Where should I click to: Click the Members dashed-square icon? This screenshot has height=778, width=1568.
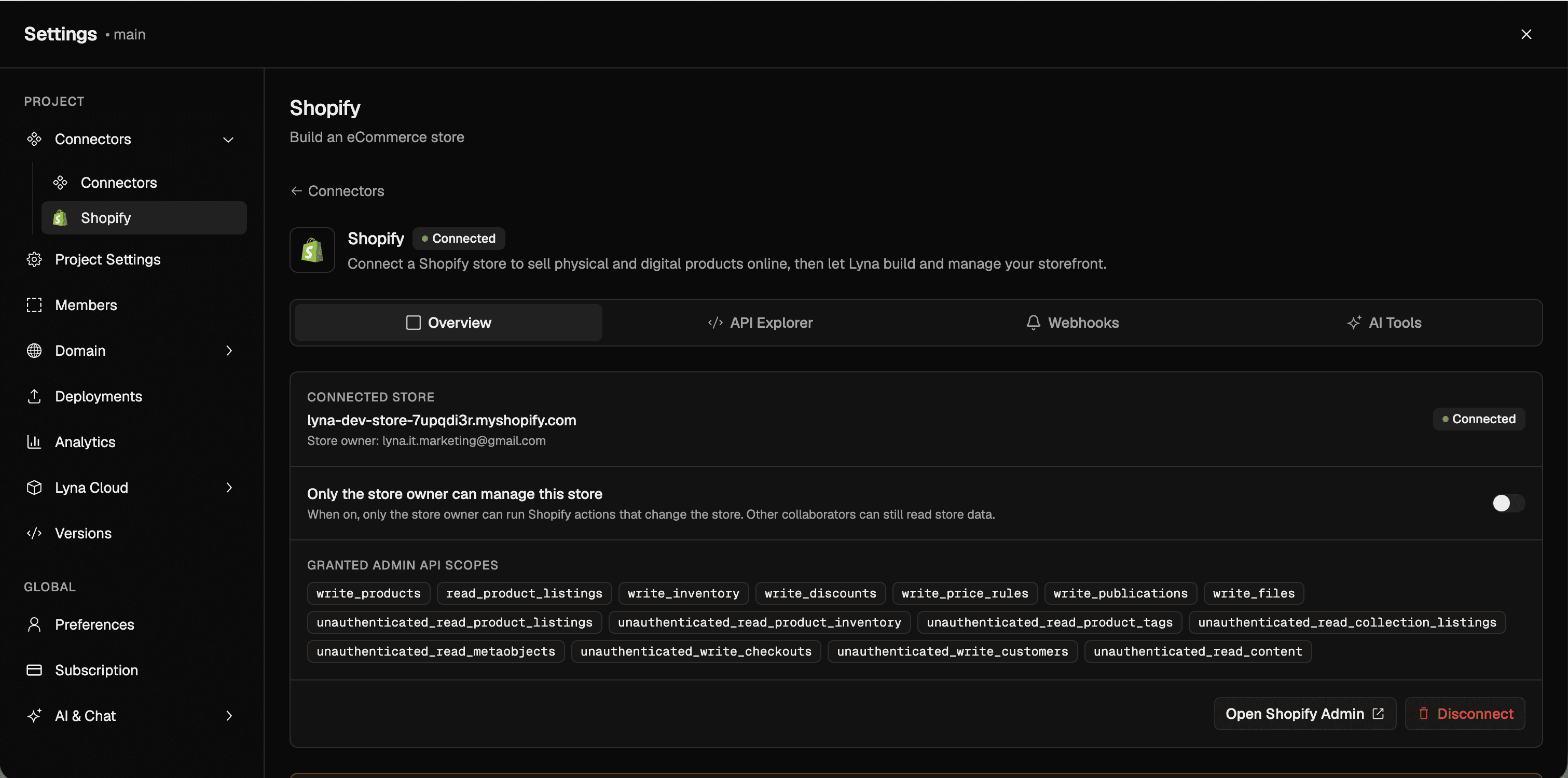coord(34,305)
